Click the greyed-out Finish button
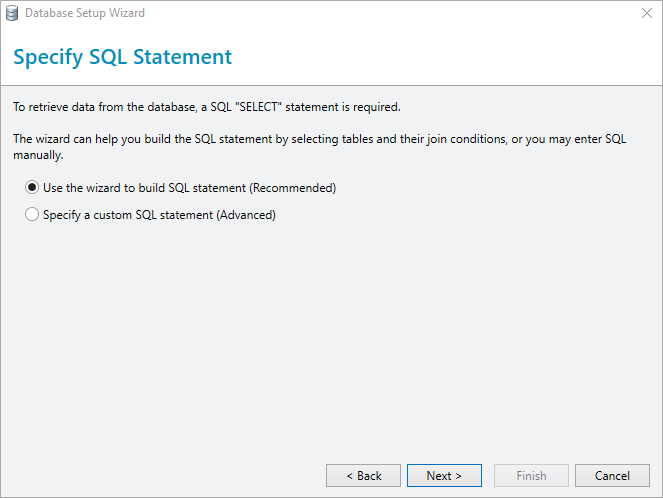This screenshot has height=498, width=663. pos(531,476)
